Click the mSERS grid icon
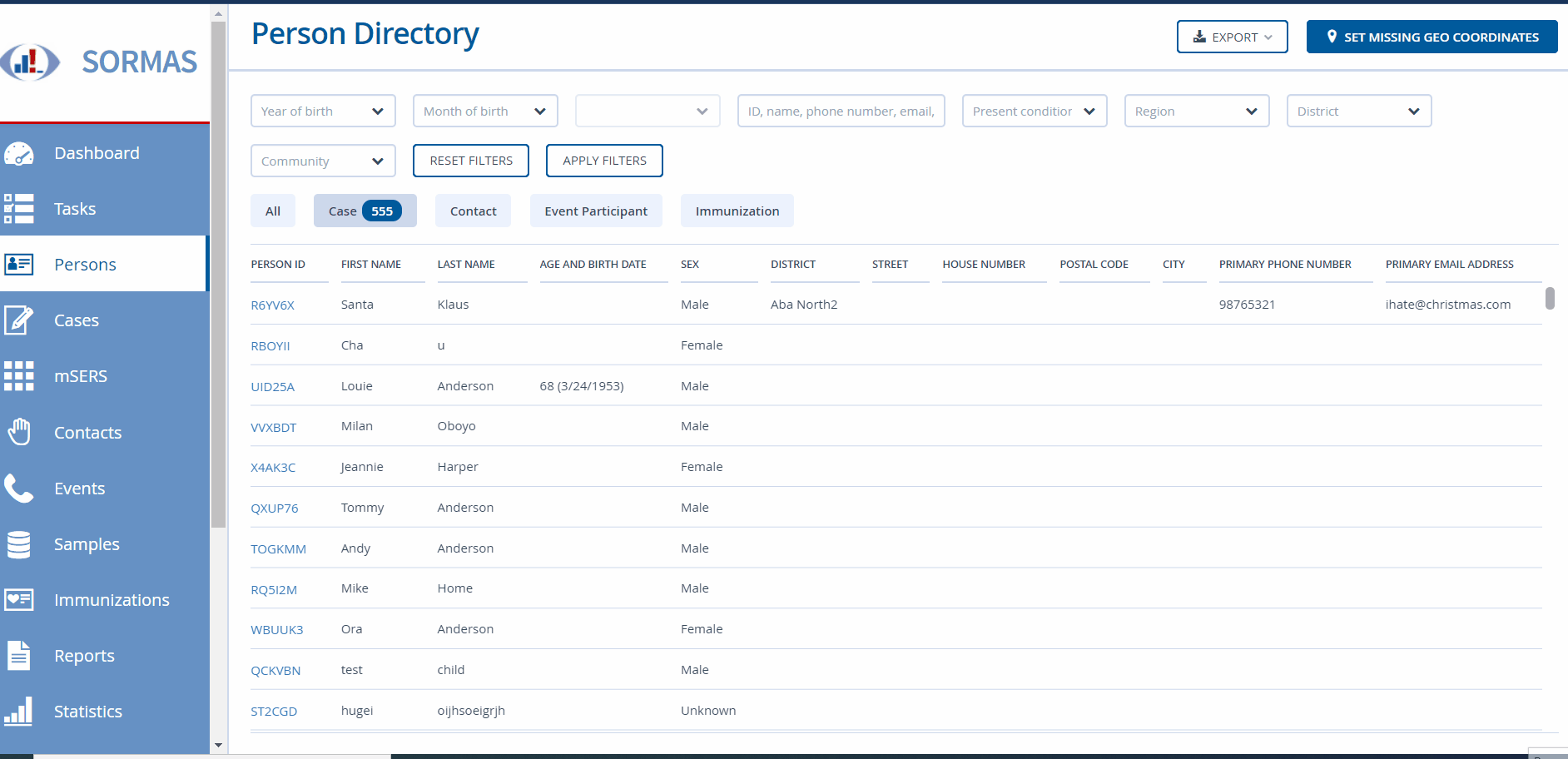This screenshot has height=759, width=1568. 18,376
